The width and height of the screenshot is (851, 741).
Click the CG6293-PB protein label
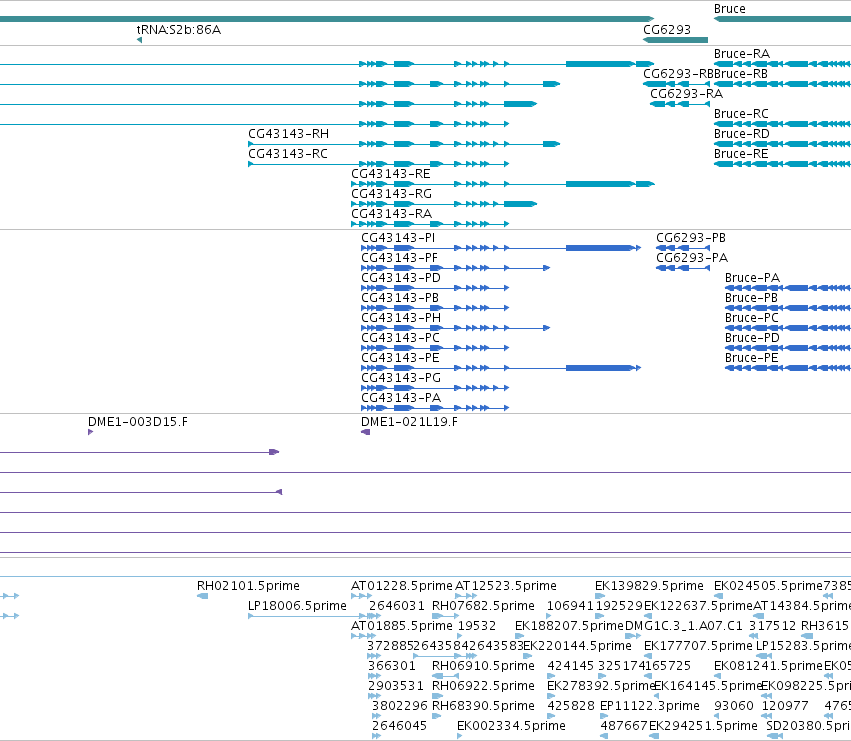(x=690, y=238)
